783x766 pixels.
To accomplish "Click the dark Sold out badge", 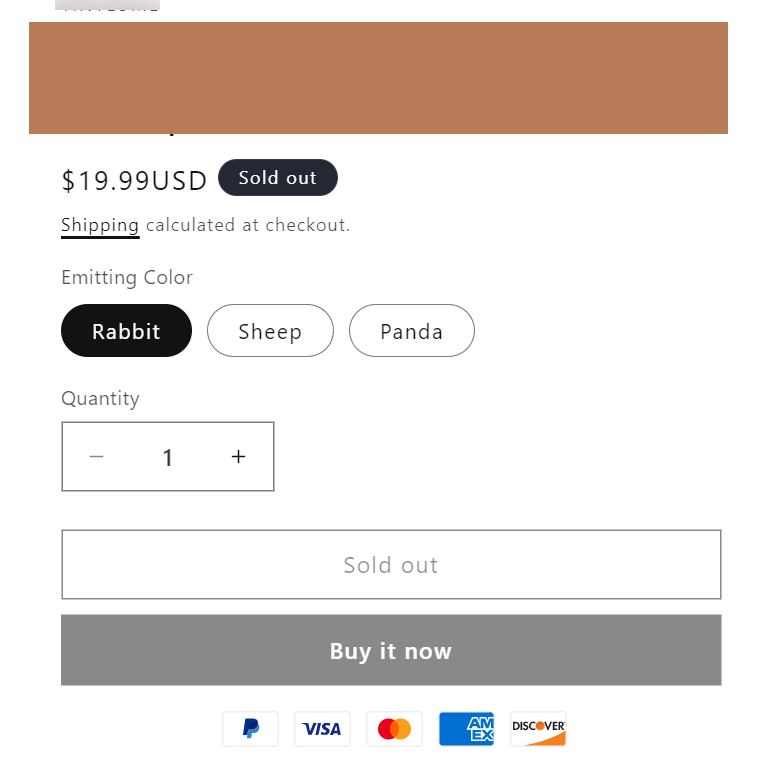I will point(277,178).
